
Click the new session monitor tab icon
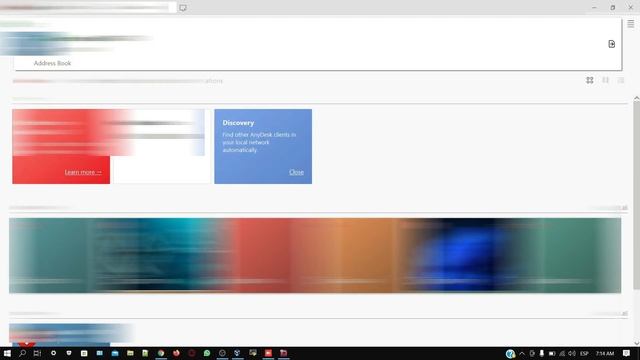coord(183,8)
